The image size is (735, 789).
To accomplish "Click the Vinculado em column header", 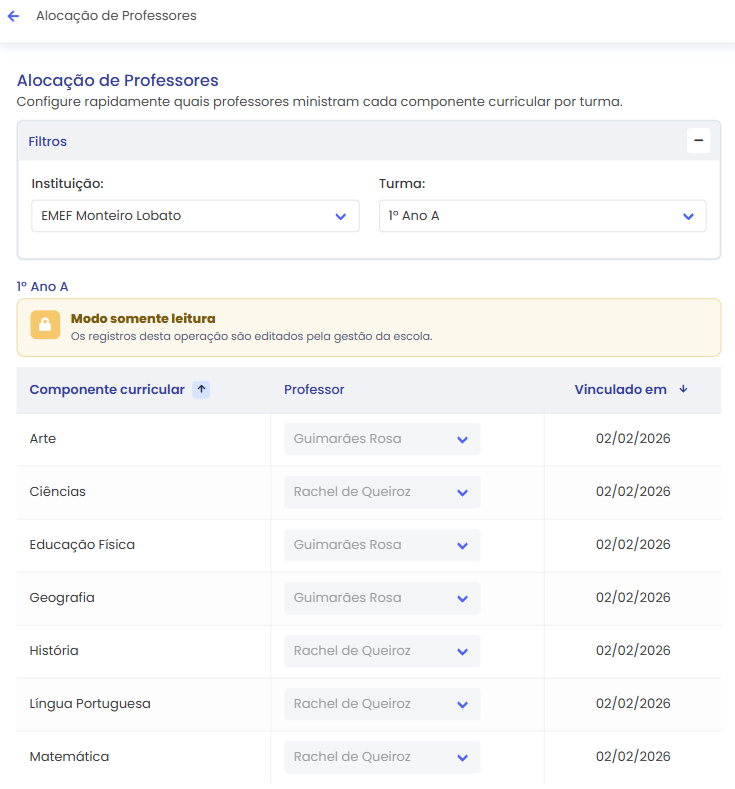I will (620, 389).
